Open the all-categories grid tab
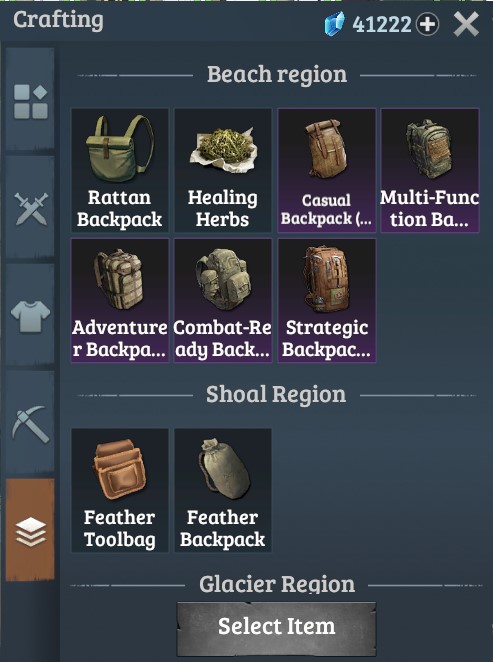Screen dimensions: 493x662 coord(30,99)
